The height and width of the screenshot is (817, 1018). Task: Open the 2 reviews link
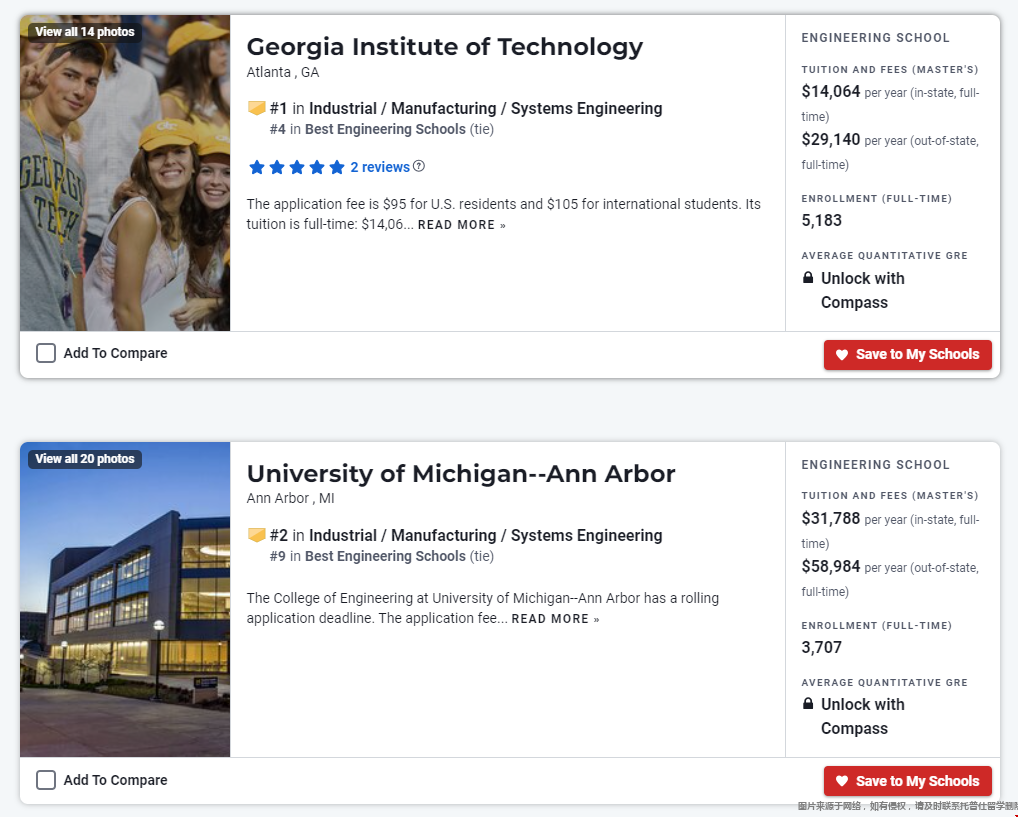click(x=380, y=168)
